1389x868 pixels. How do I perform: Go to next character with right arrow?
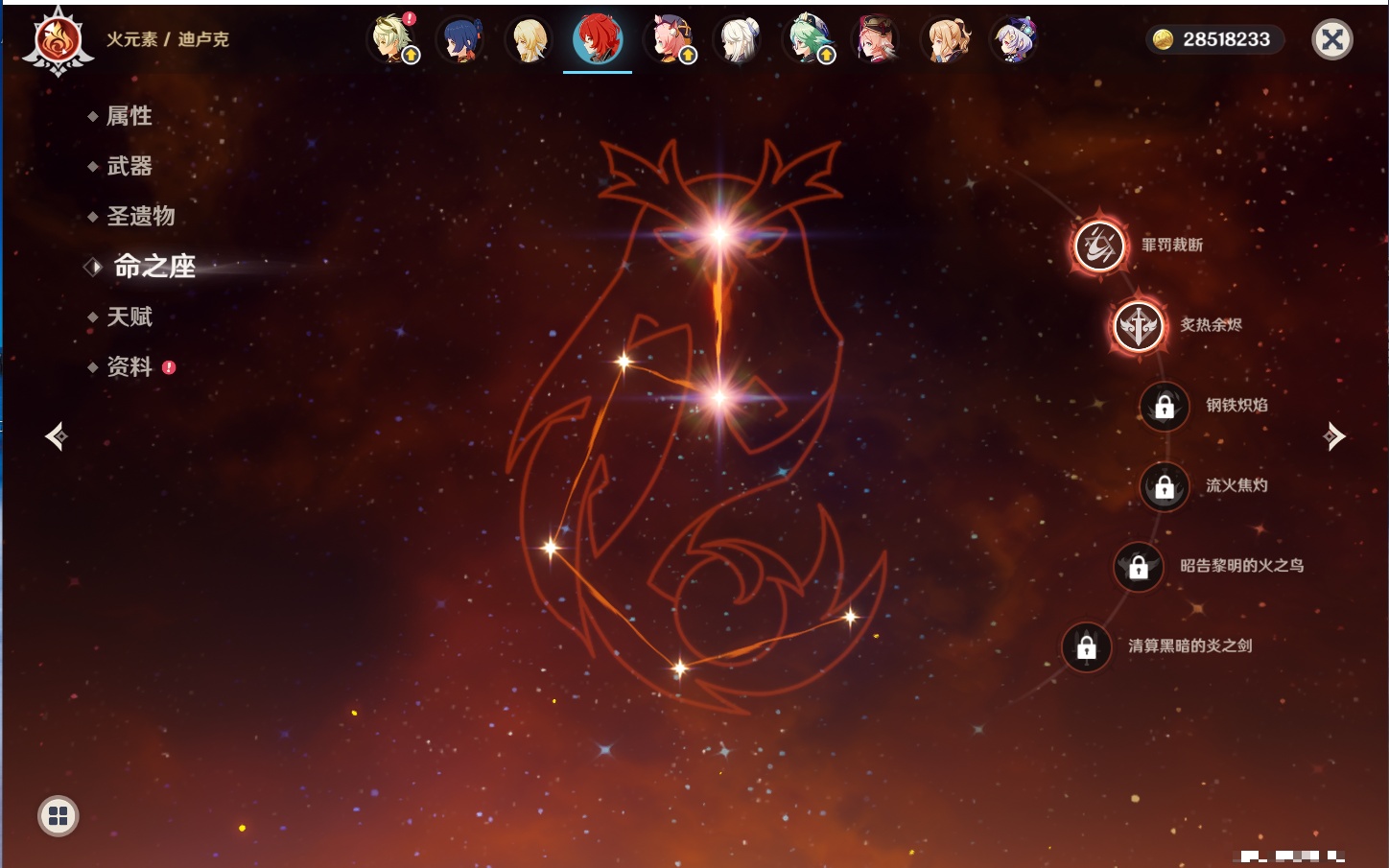coord(1334,436)
